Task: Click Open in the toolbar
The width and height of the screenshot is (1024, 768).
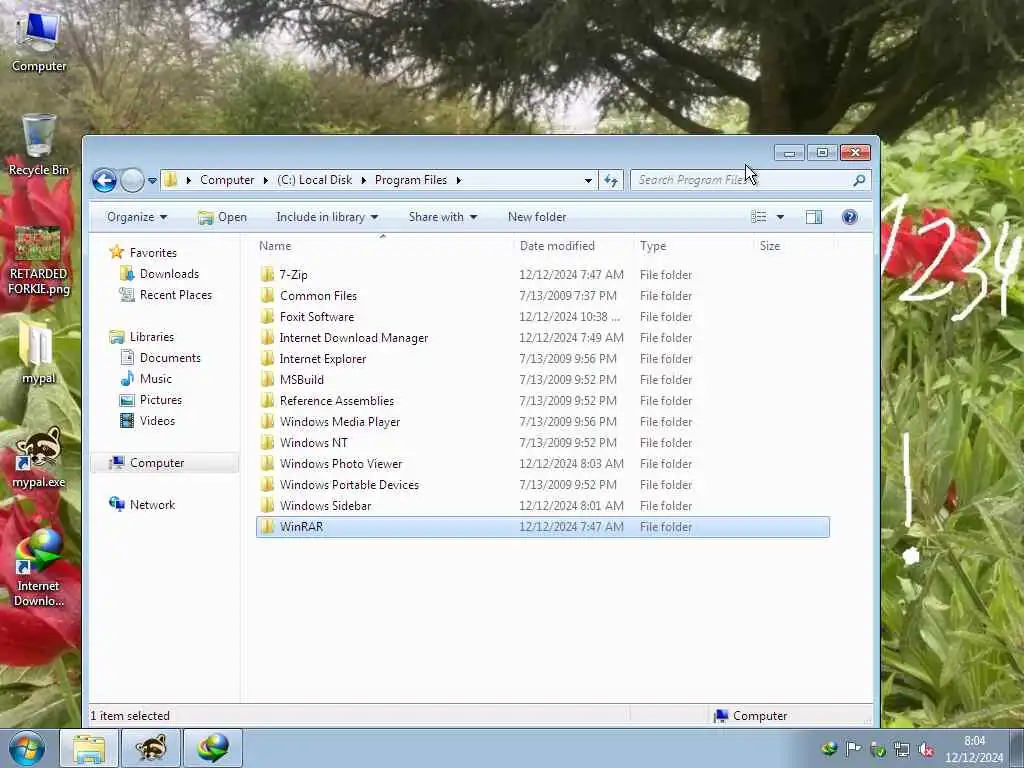Action: (223, 217)
